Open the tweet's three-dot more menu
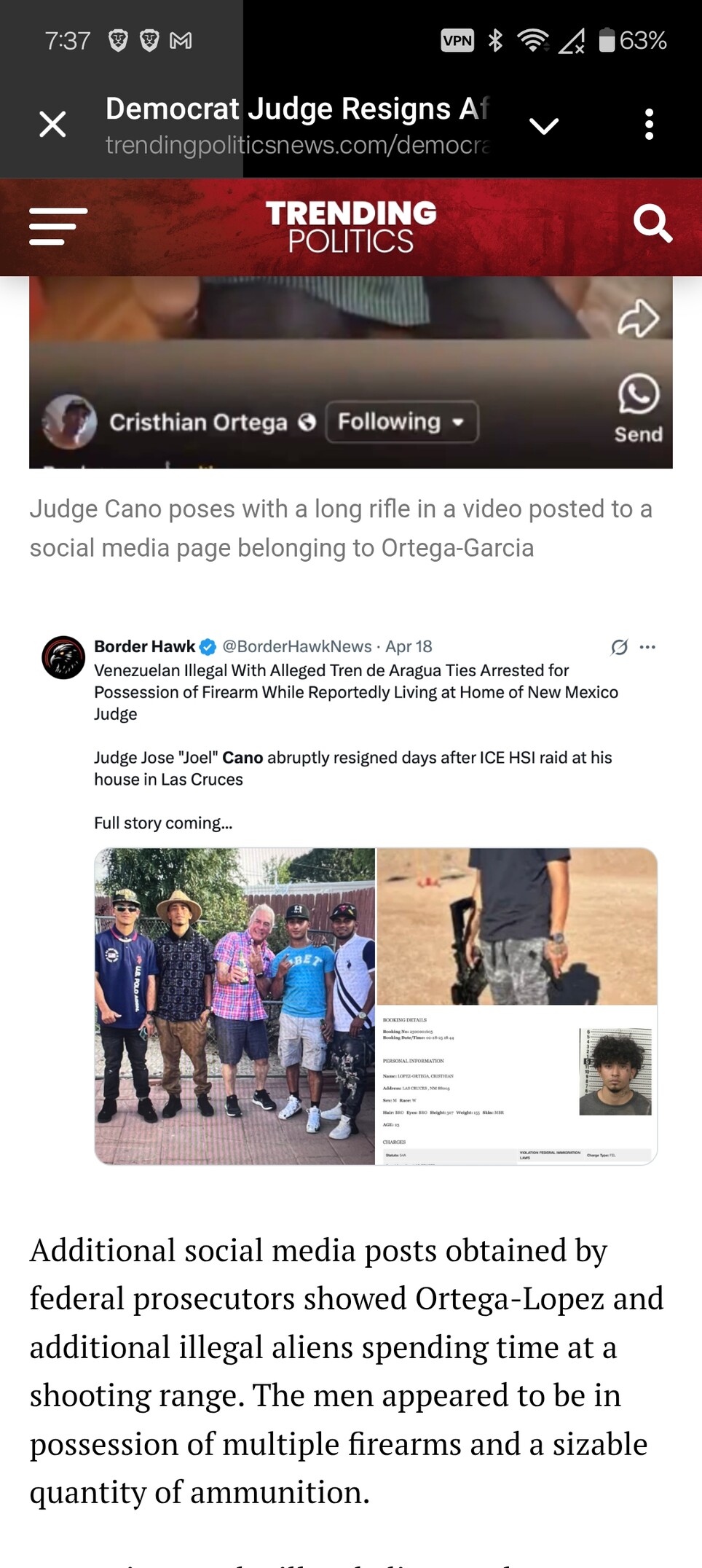This screenshot has width=702, height=1568. (x=647, y=647)
